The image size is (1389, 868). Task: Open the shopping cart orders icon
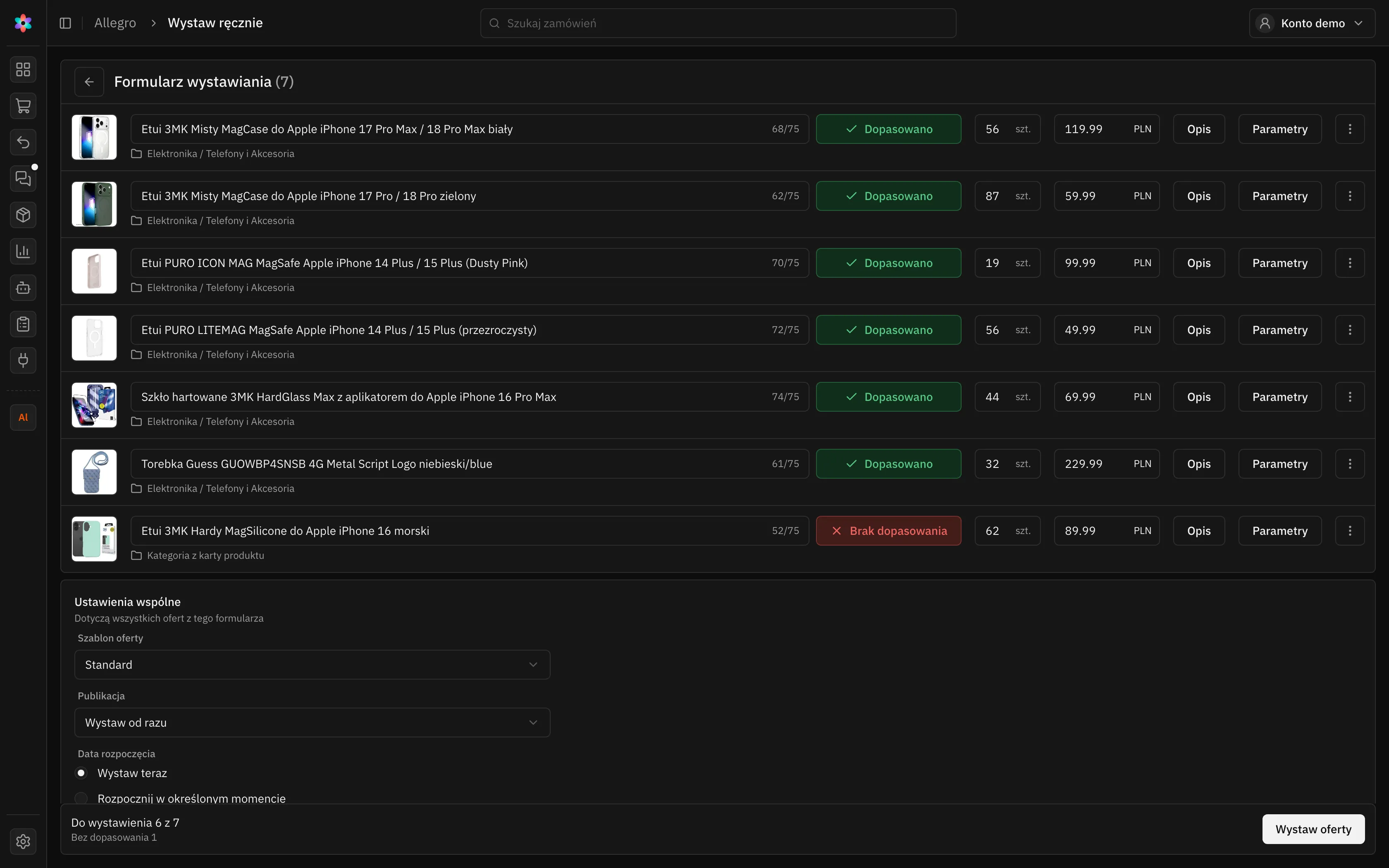point(23,106)
